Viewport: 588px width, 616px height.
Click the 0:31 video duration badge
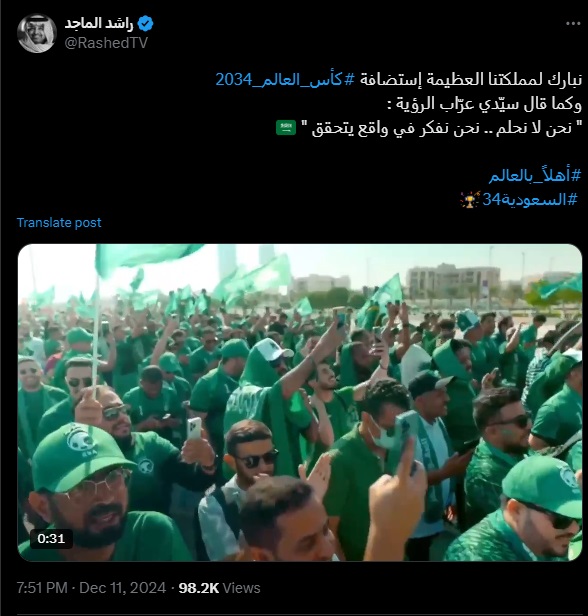pos(51,538)
